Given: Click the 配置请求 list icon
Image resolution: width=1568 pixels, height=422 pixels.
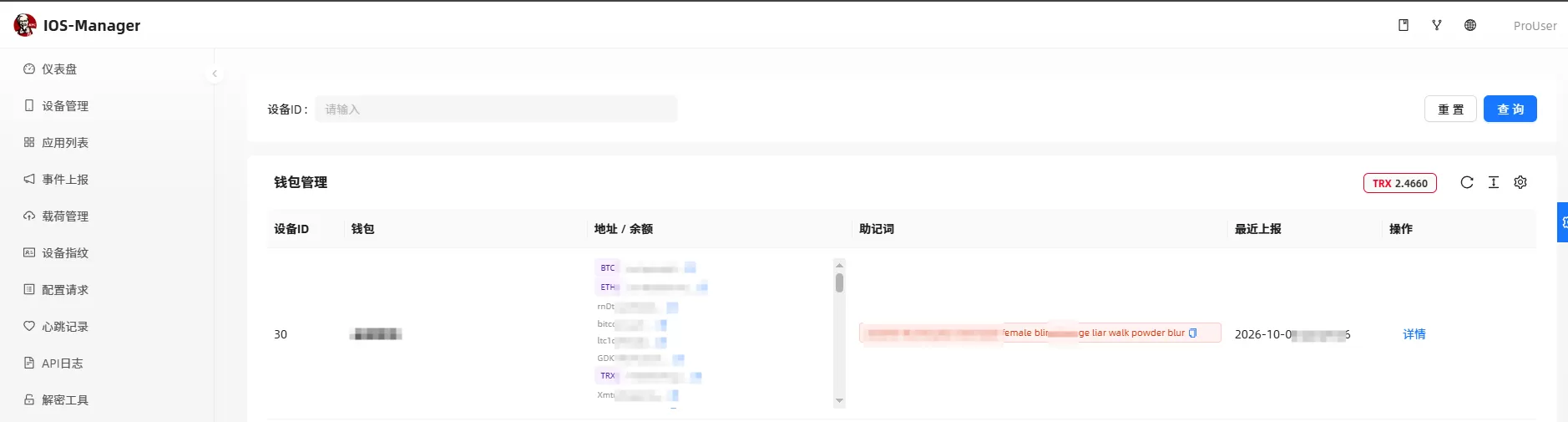Looking at the screenshot, I should [x=29, y=290].
